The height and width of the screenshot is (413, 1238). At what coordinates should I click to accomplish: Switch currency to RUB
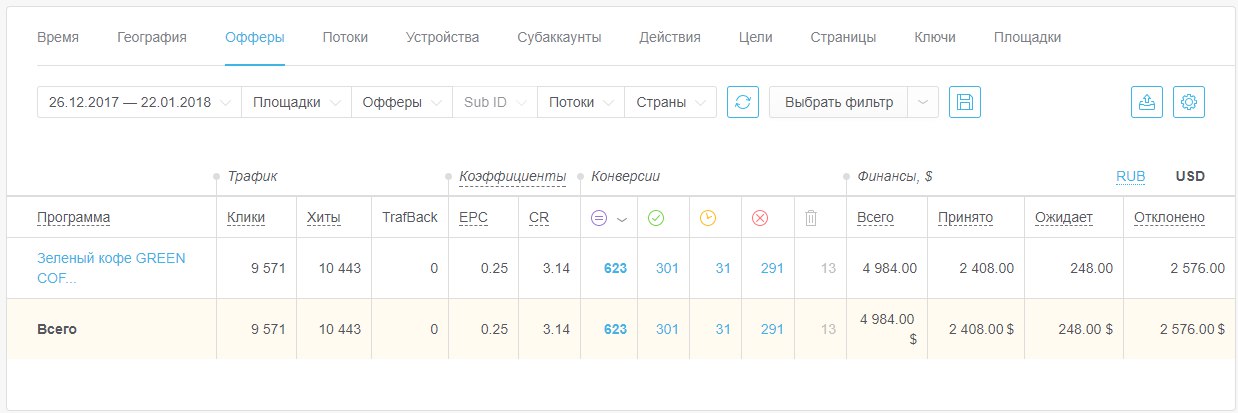(1130, 176)
